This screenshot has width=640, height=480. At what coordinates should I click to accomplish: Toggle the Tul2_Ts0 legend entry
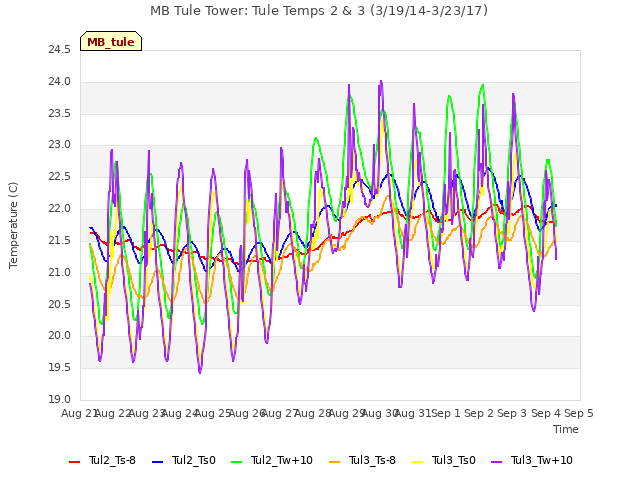(x=184, y=460)
